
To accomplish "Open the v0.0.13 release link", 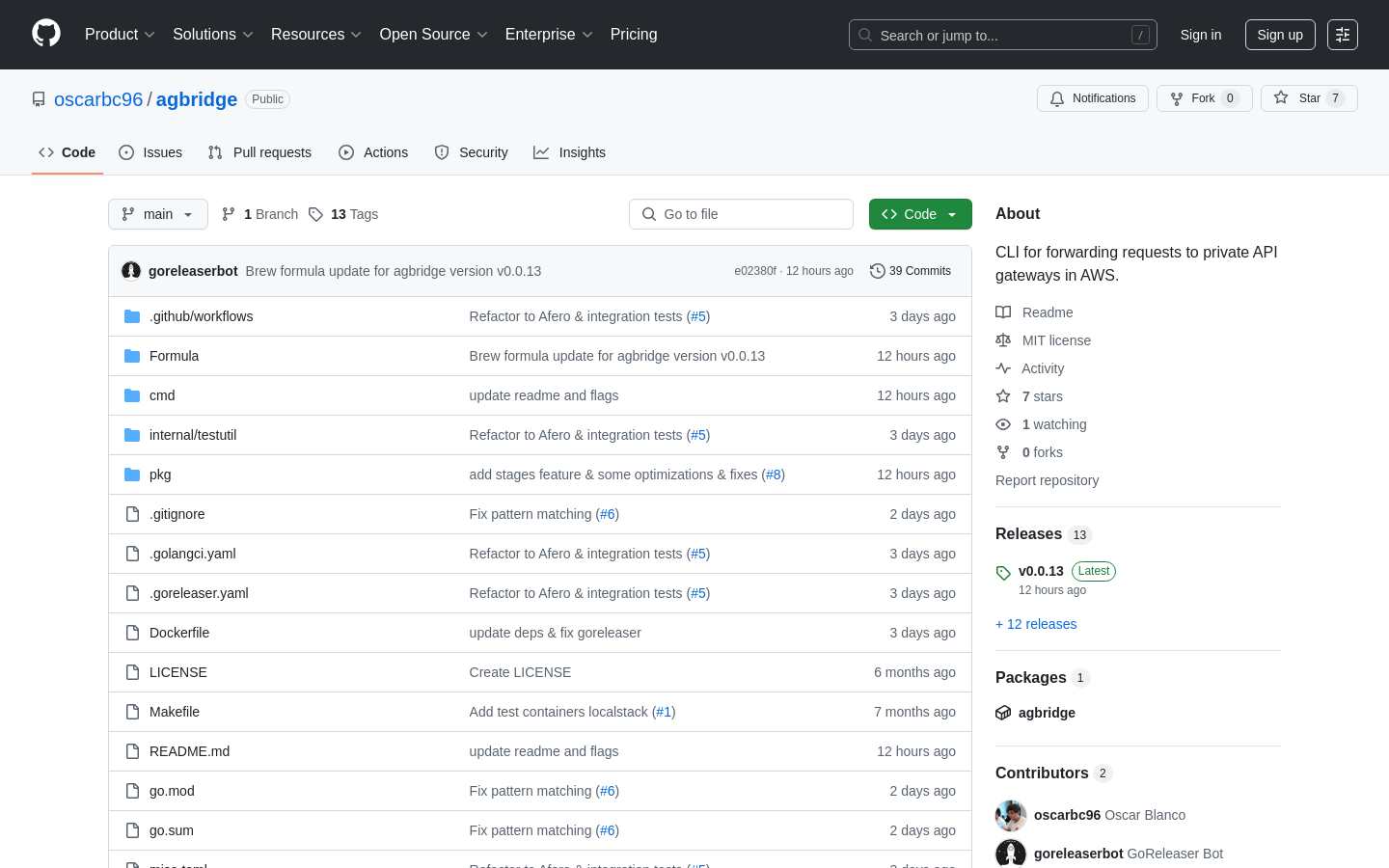I will click(x=1041, y=571).
